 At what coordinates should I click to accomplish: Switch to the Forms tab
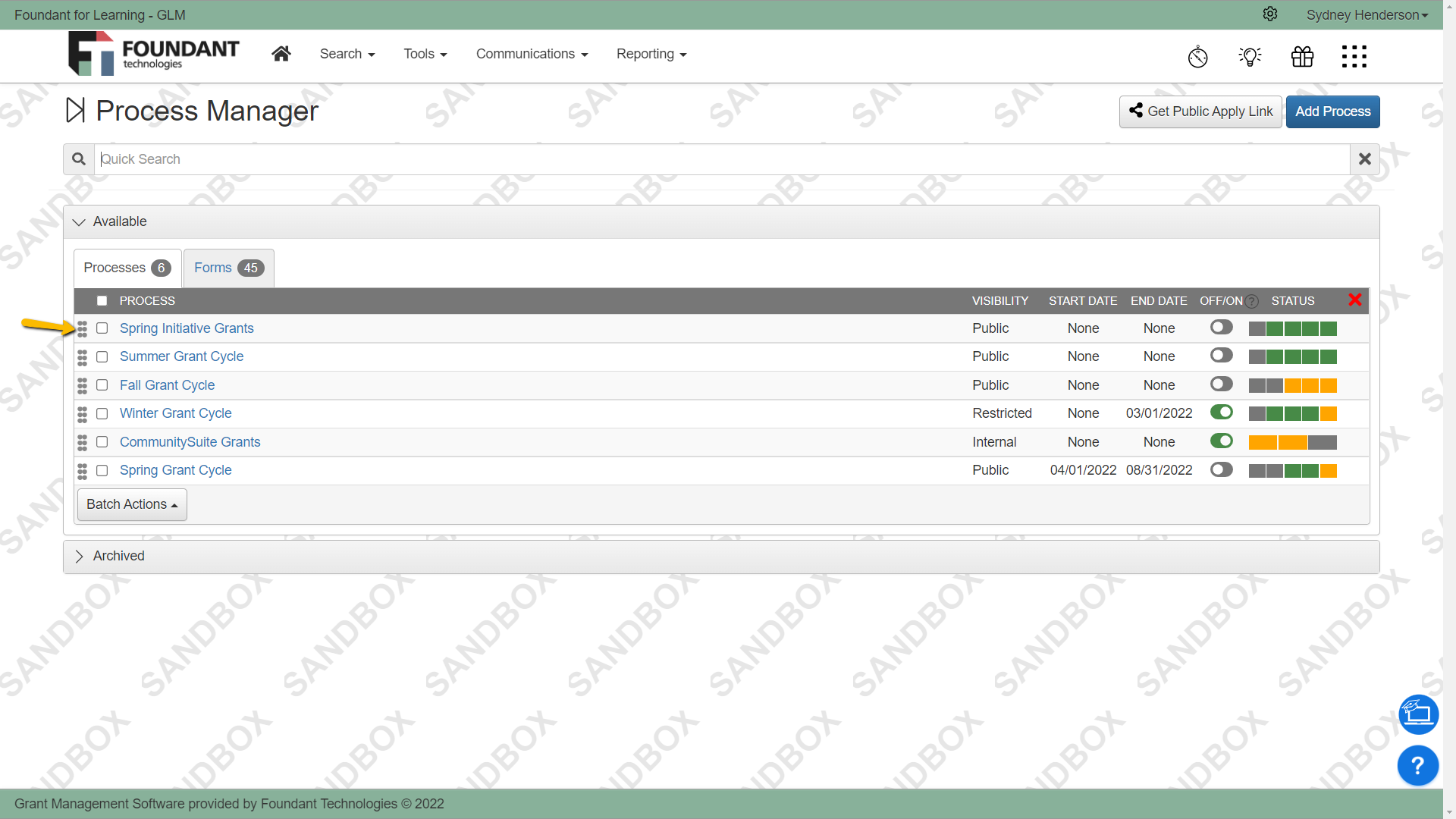point(228,268)
